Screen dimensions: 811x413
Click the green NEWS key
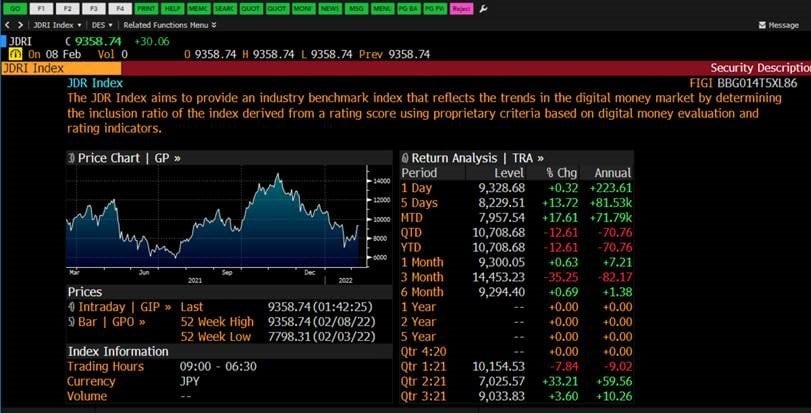tap(331, 9)
